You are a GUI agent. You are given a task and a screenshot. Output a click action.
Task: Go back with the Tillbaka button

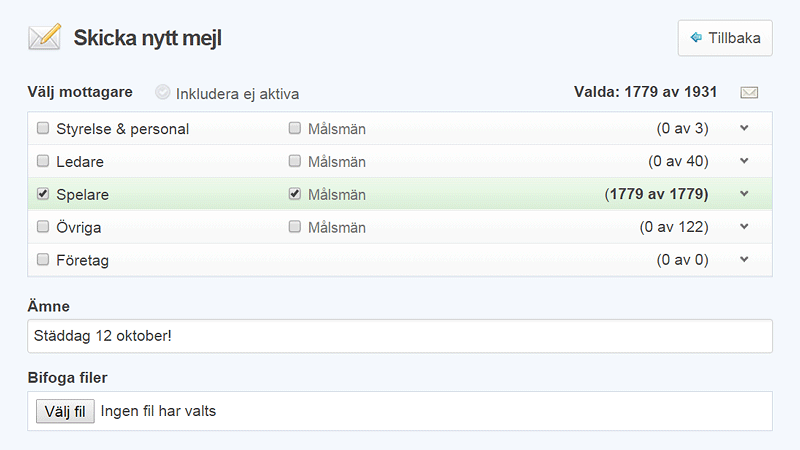(725, 38)
